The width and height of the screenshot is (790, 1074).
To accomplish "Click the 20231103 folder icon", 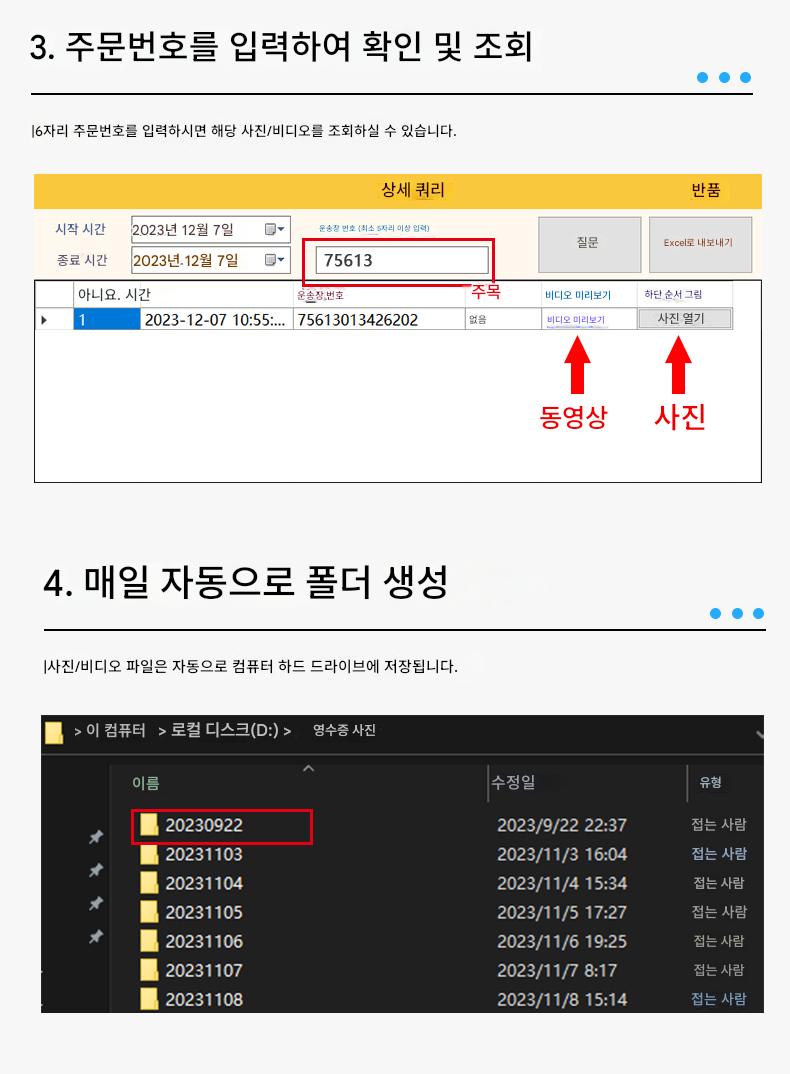I will click(x=149, y=854).
